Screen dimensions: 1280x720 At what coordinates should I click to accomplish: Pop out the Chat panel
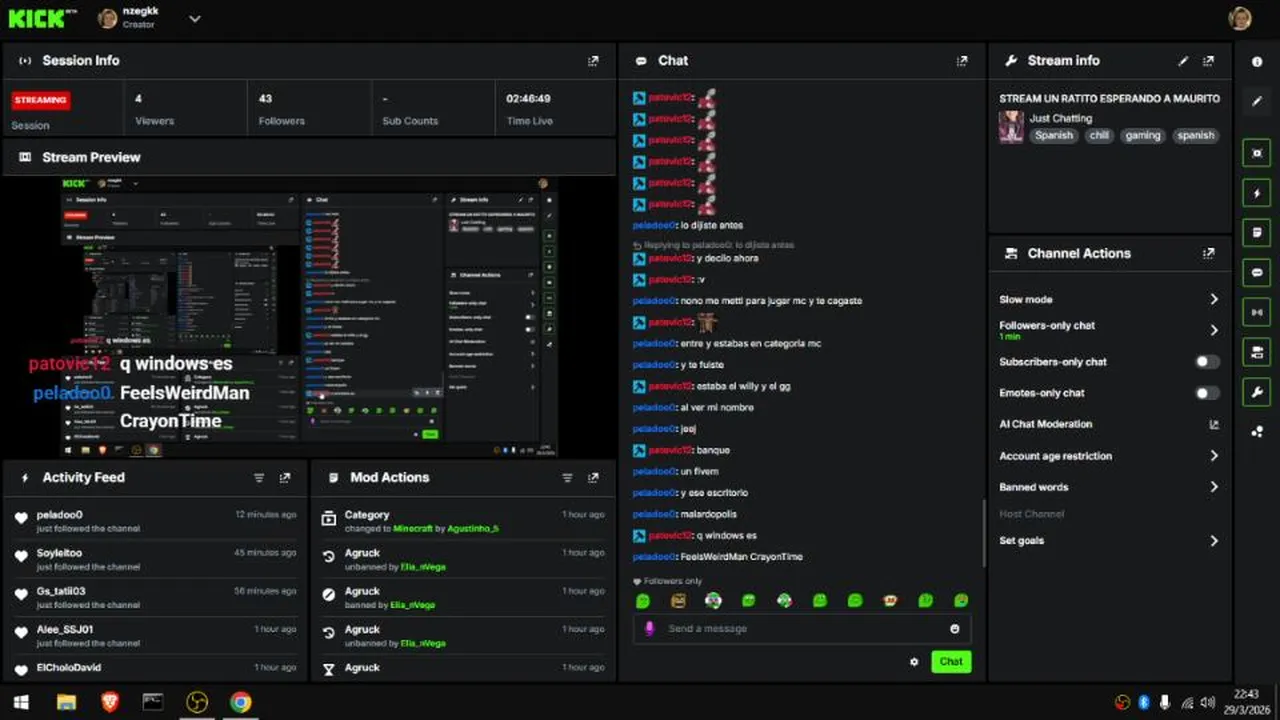[962, 61]
